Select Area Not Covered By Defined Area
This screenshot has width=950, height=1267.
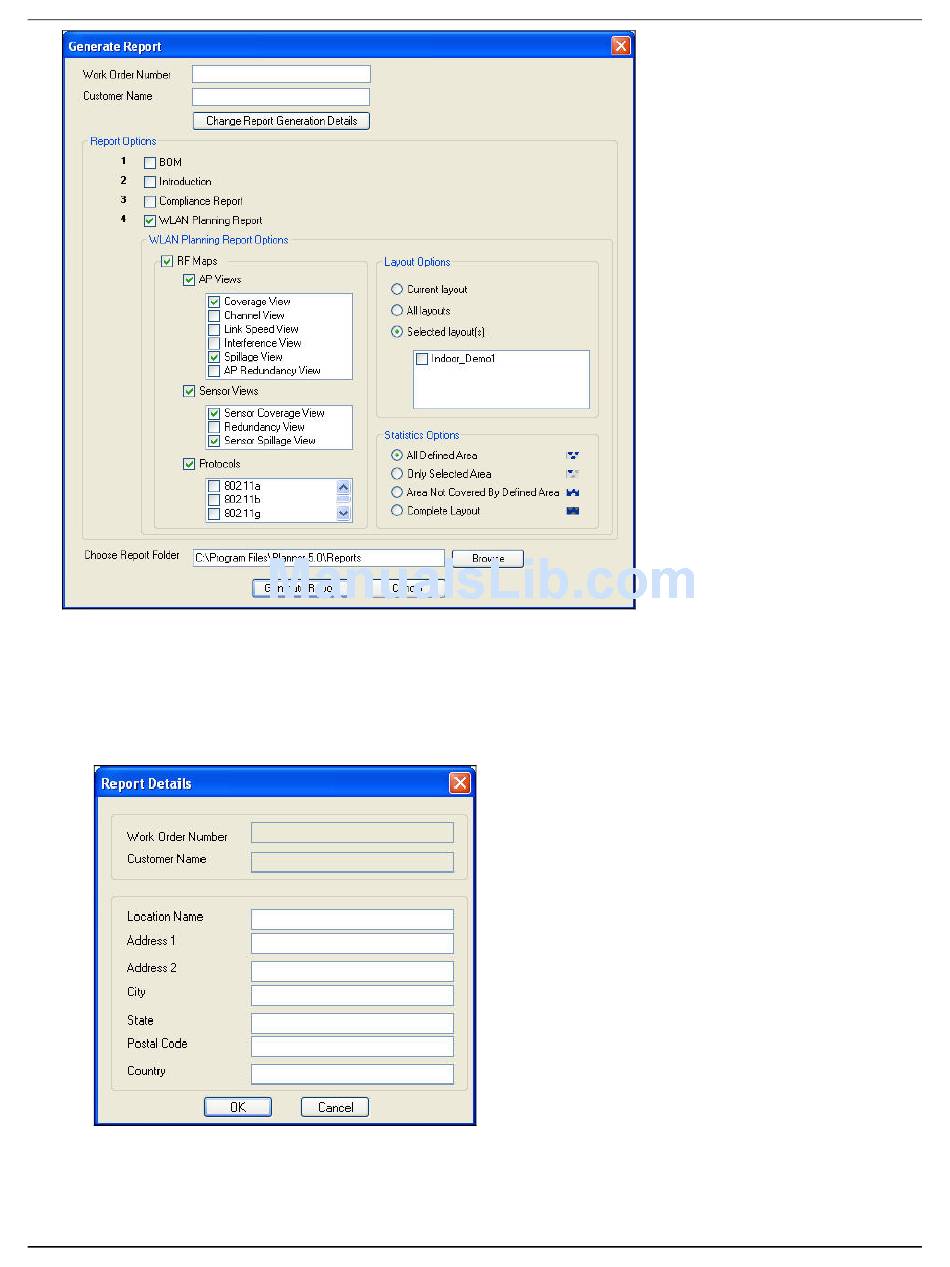(x=397, y=492)
